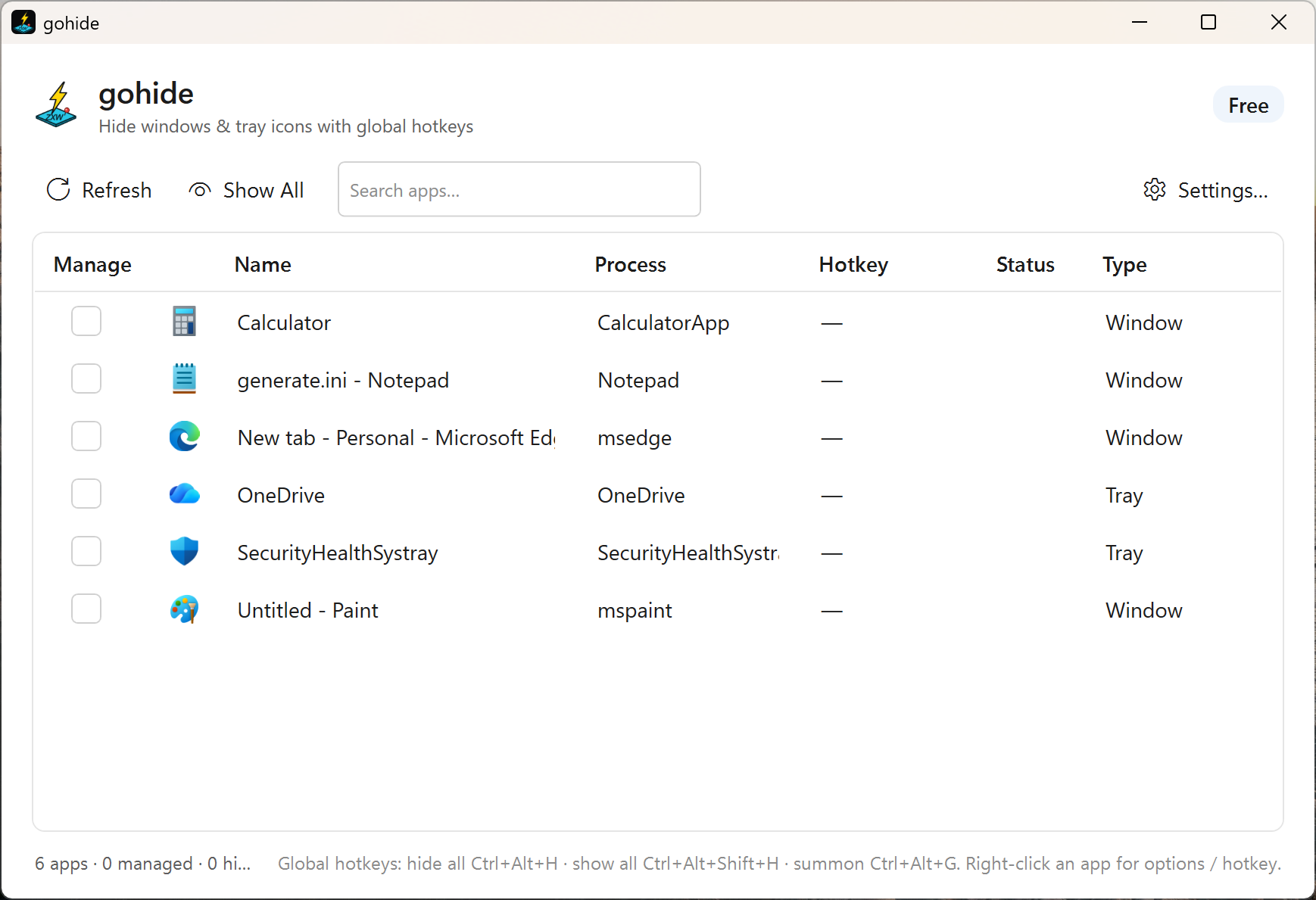
Task: Click the hotkey dash for Calculator
Action: (x=831, y=323)
